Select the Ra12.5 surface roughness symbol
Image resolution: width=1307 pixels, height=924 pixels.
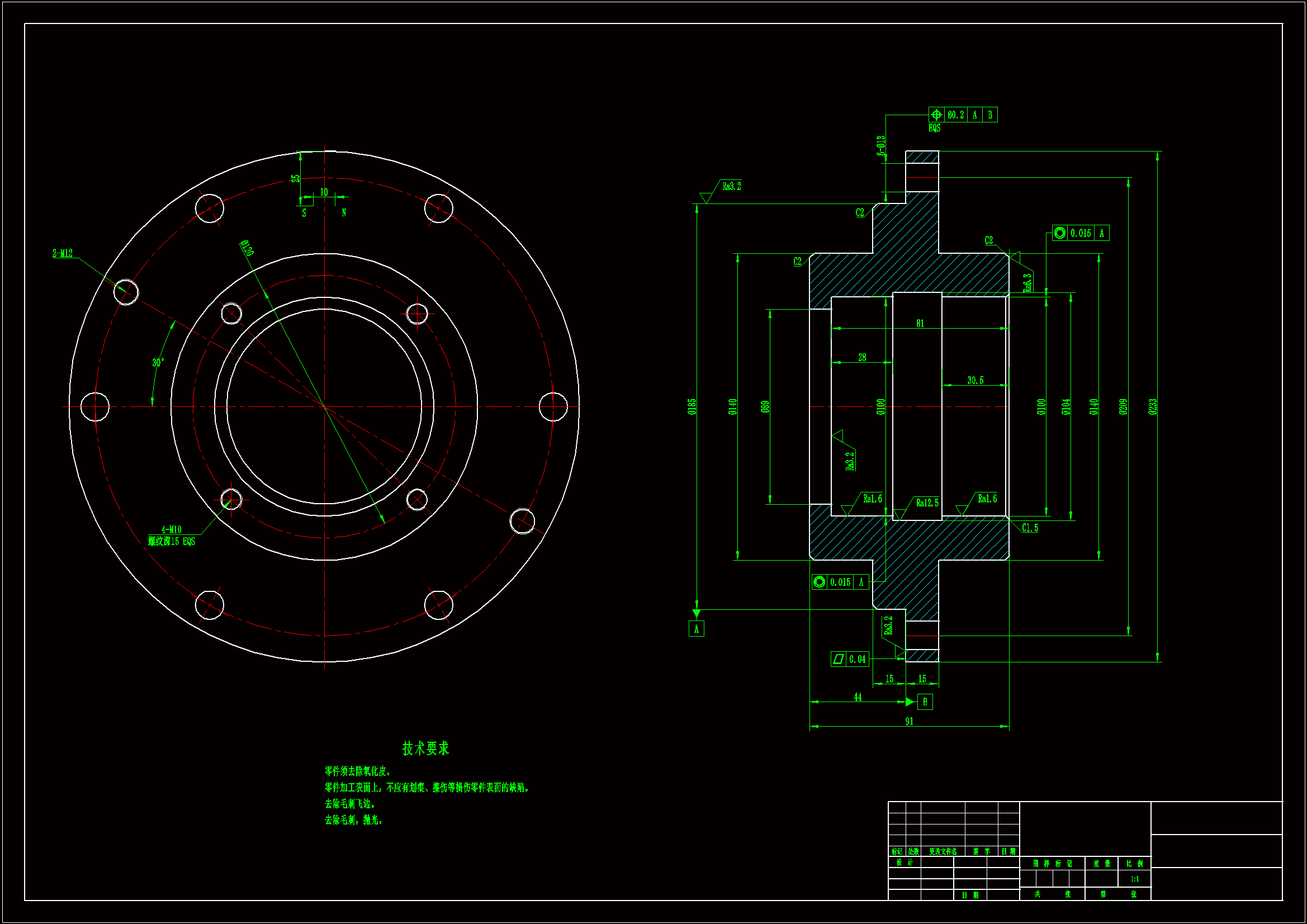pos(927,503)
